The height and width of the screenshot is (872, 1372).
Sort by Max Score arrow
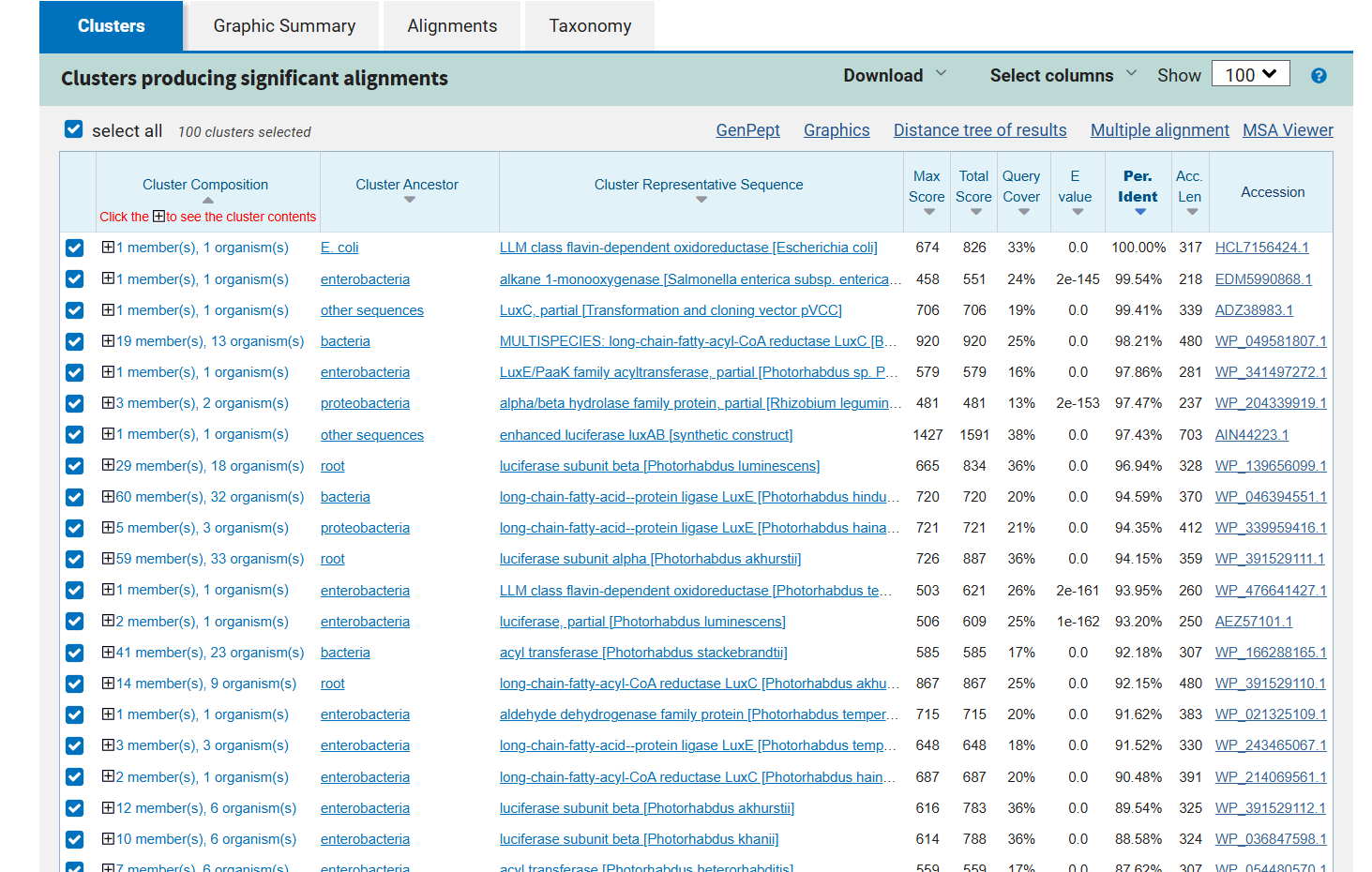click(928, 212)
